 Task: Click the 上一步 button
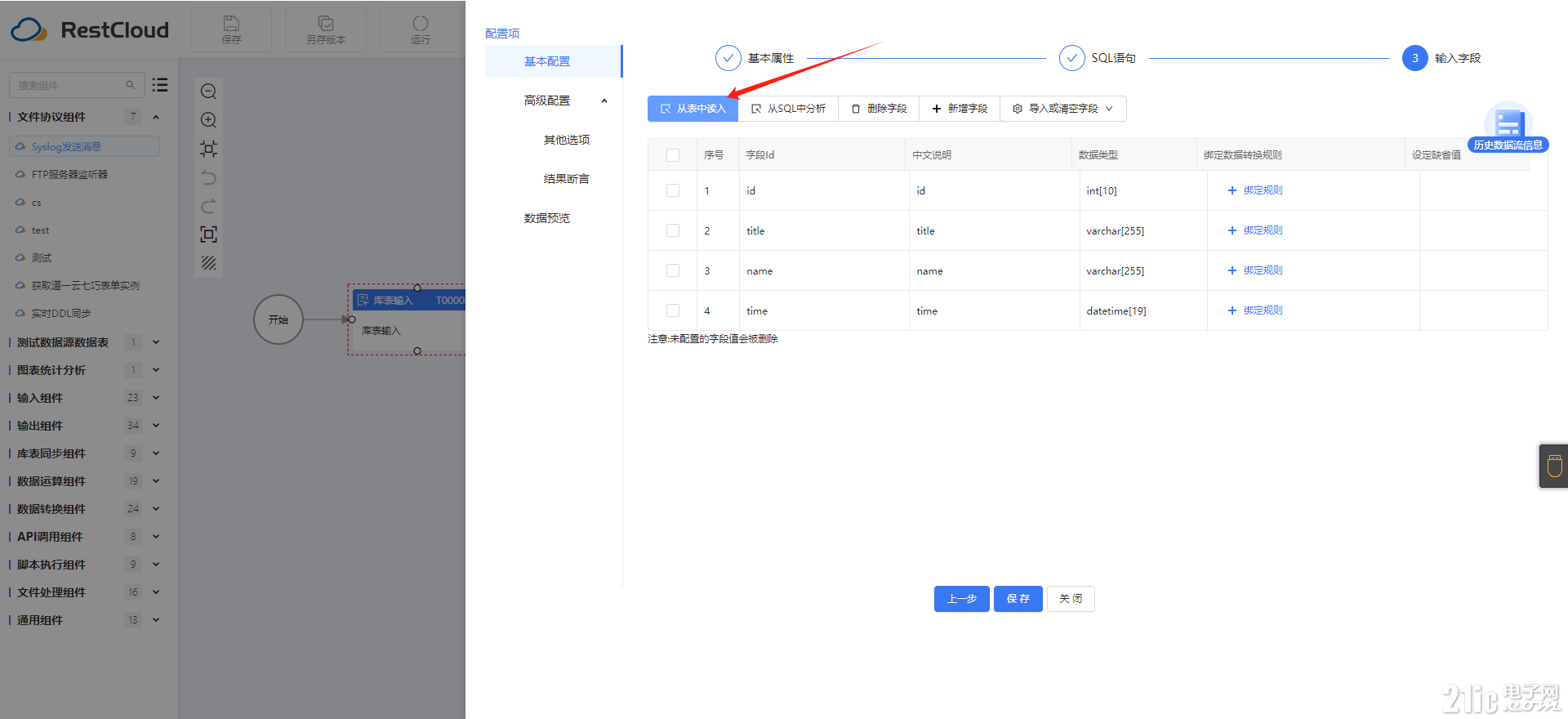coord(962,599)
